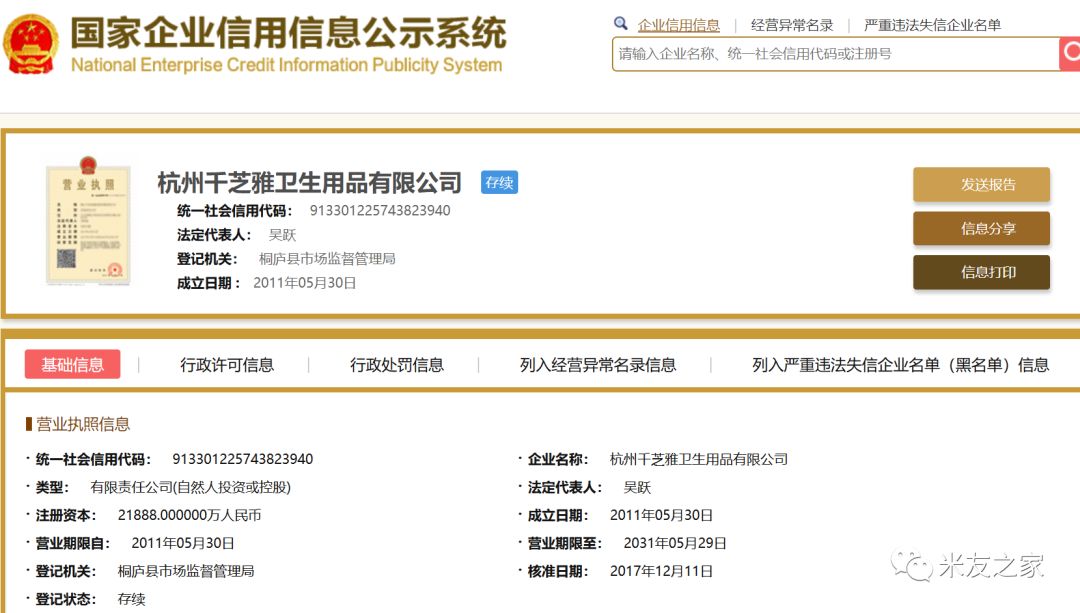Click the 成立日期 value in license details
The height and width of the screenshot is (613, 1080).
(661, 515)
